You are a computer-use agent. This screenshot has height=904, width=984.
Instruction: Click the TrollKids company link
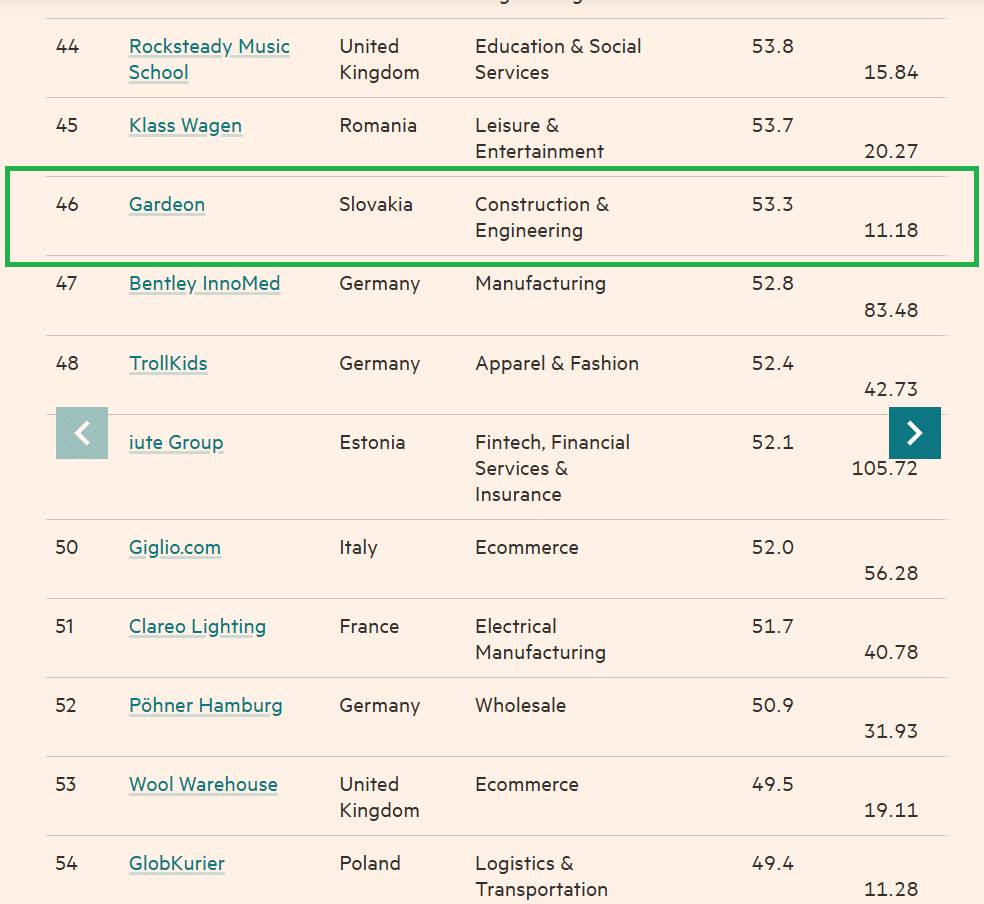tap(167, 363)
